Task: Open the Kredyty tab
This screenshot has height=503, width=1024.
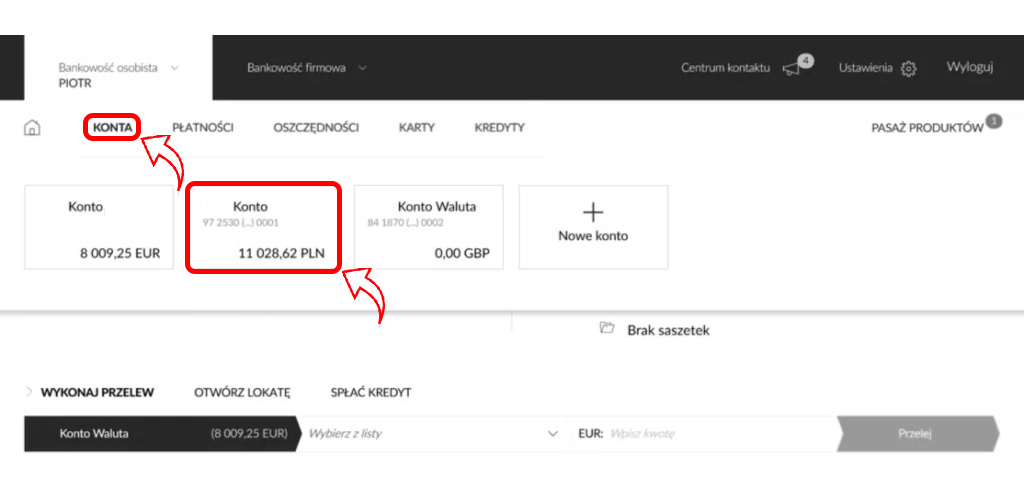Action: pyautogui.click(x=499, y=128)
